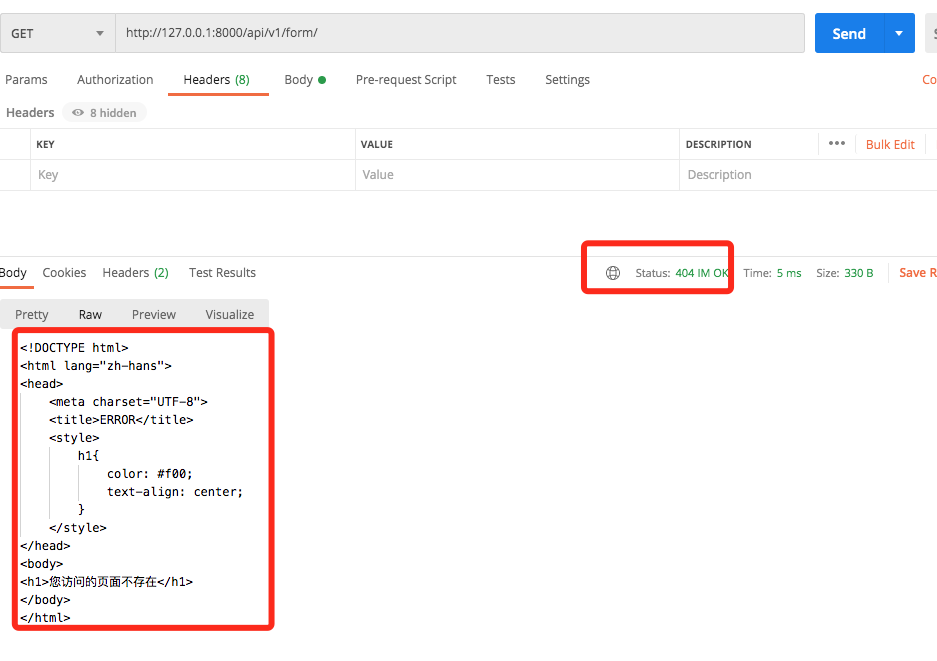Viewport: 937px width, 661px height.
Task: Select the Preview response view
Action: coord(153,314)
